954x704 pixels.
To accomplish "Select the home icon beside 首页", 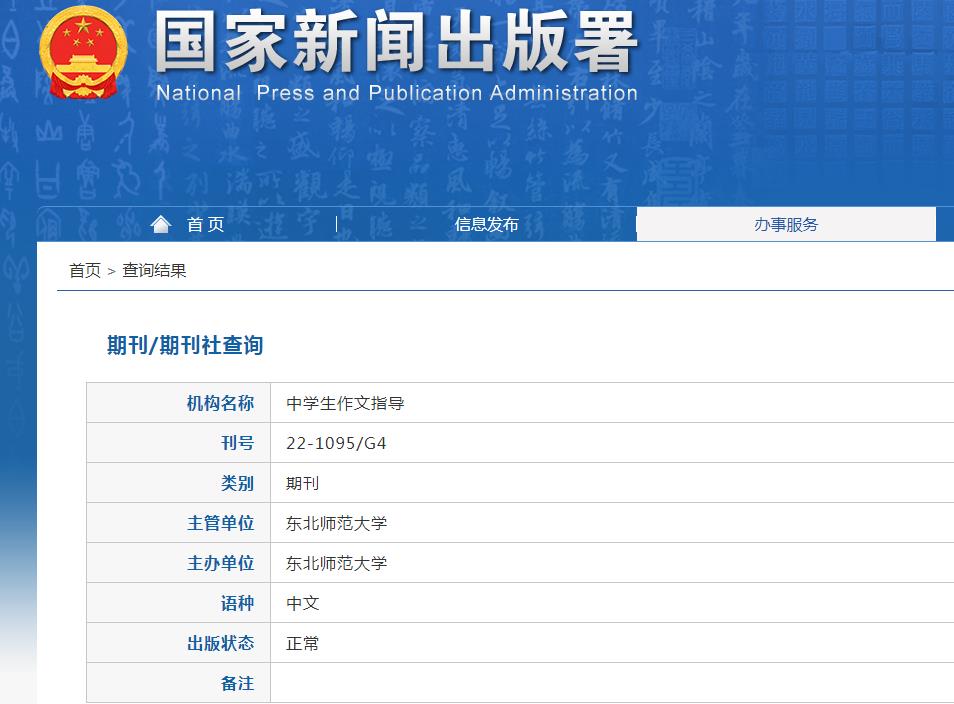I will [x=161, y=223].
